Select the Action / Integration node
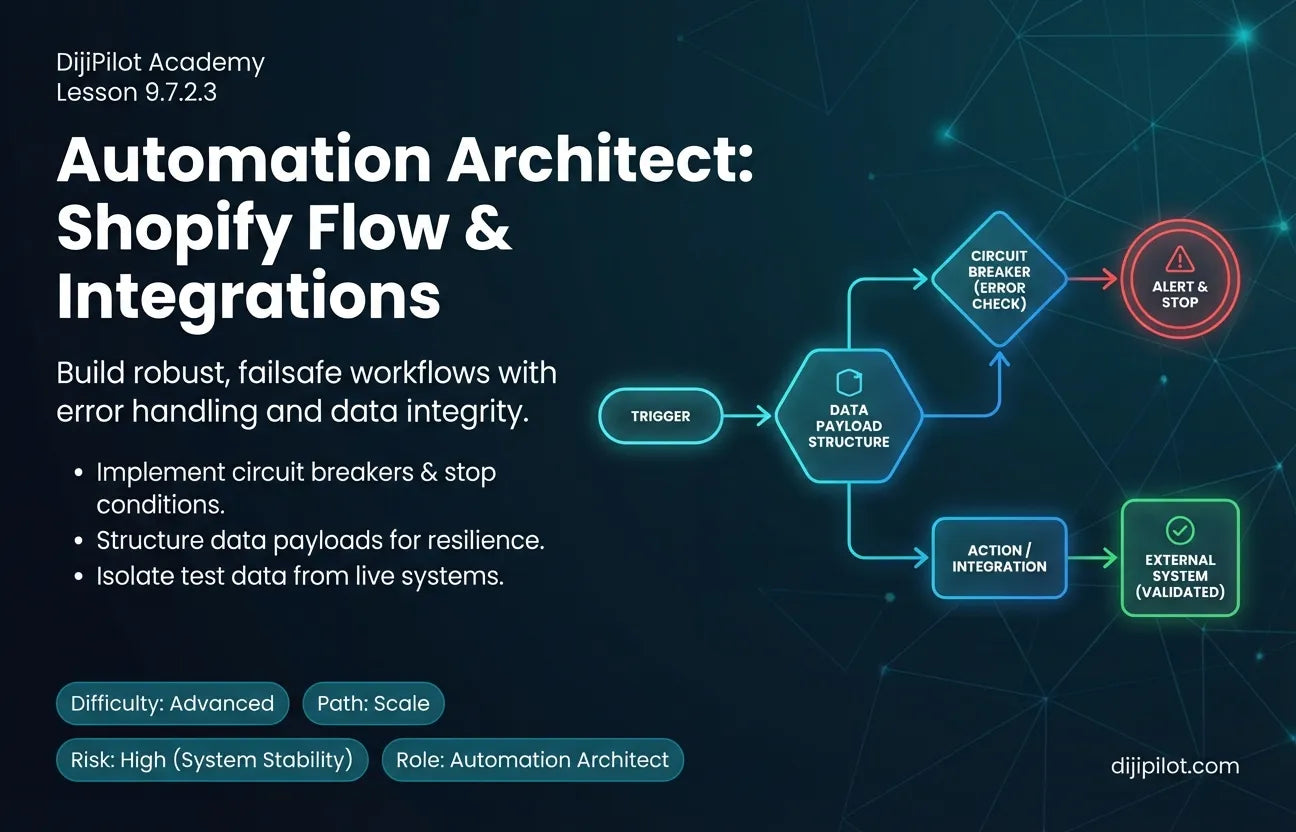 999,558
